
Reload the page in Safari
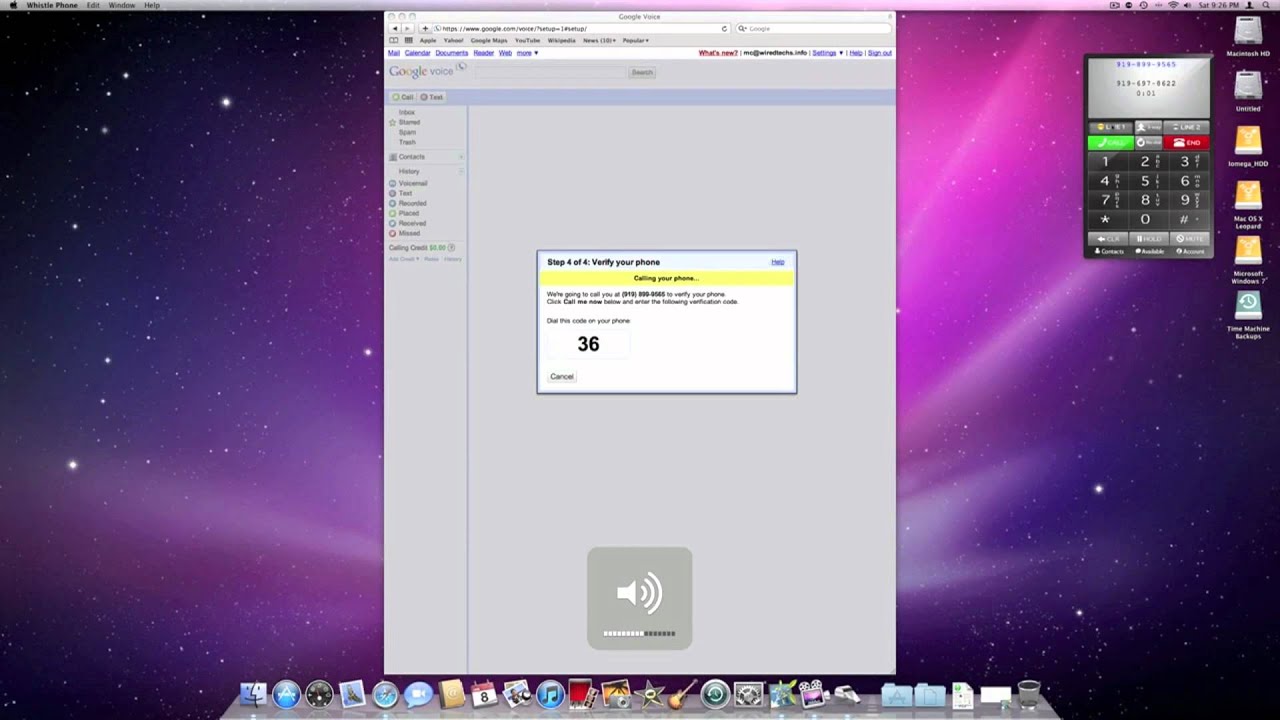(x=724, y=28)
